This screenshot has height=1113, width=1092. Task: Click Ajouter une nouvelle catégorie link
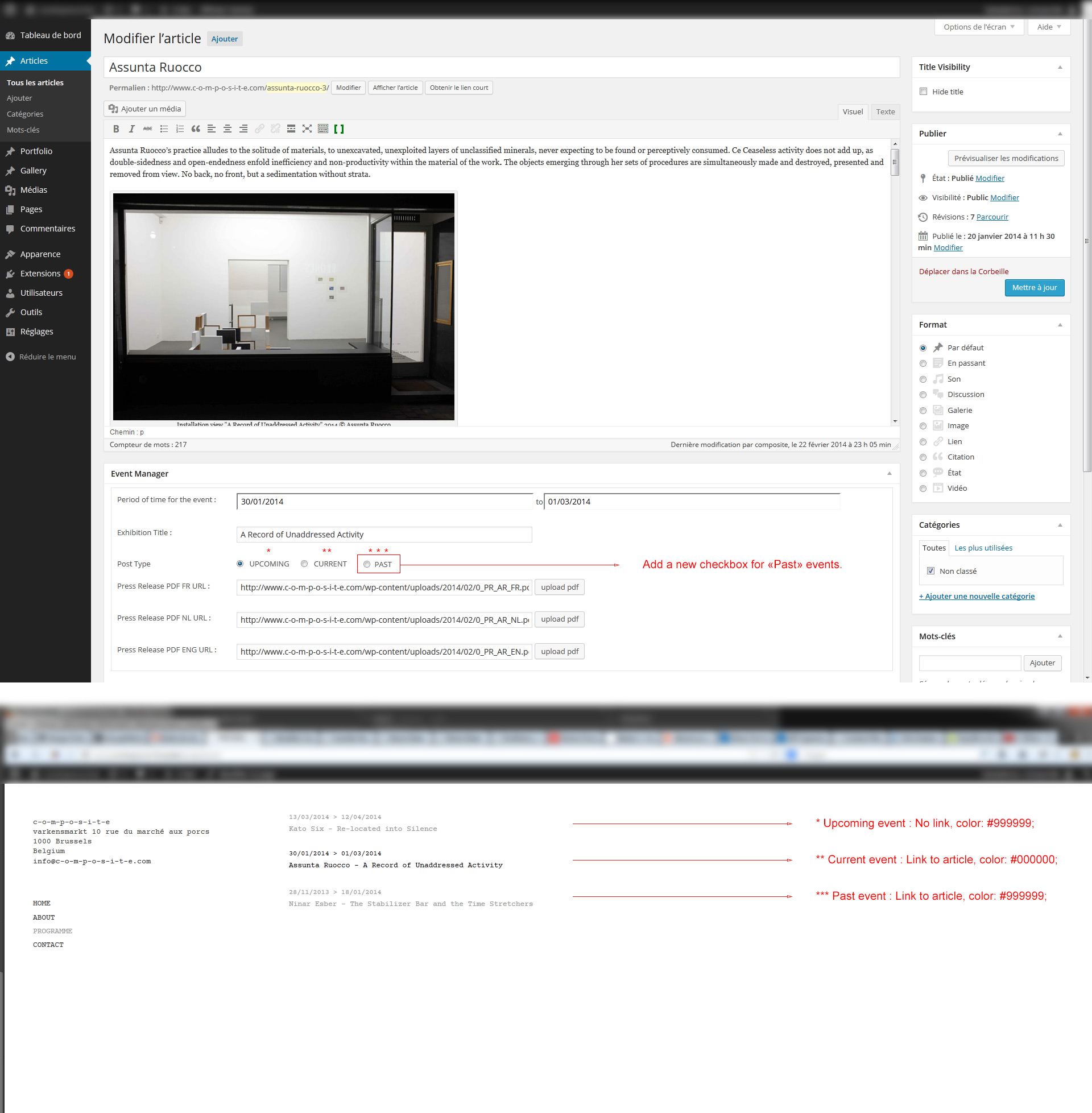pyautogui.click(x=977, y=596)
